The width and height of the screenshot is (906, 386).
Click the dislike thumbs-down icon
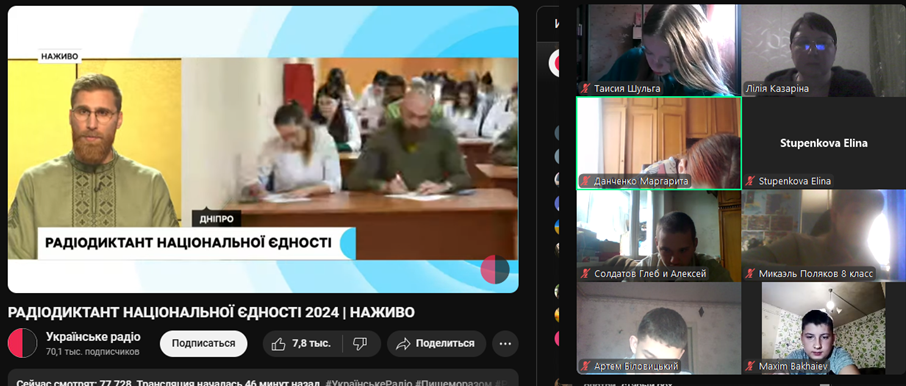(x=359, y=344)
